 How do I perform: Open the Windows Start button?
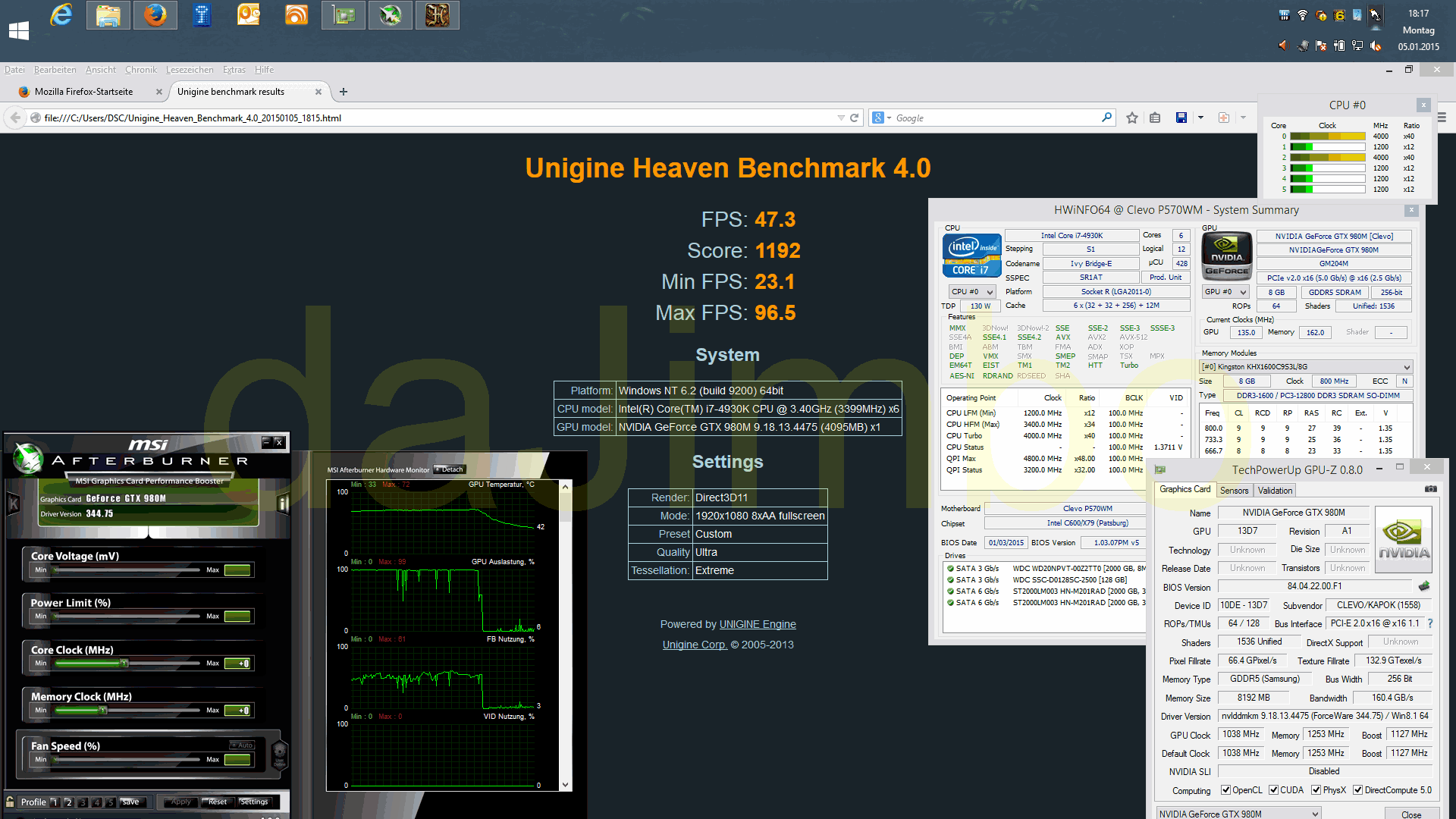coord(19,30)
